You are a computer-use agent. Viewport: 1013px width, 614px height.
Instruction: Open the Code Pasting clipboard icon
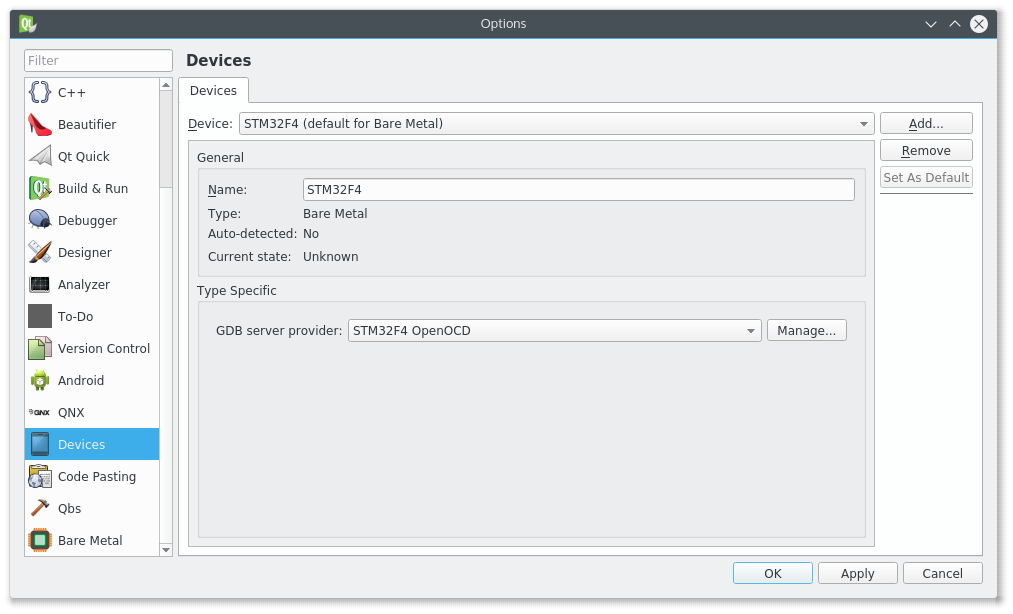pyautogui.click(x=39, y=476)
